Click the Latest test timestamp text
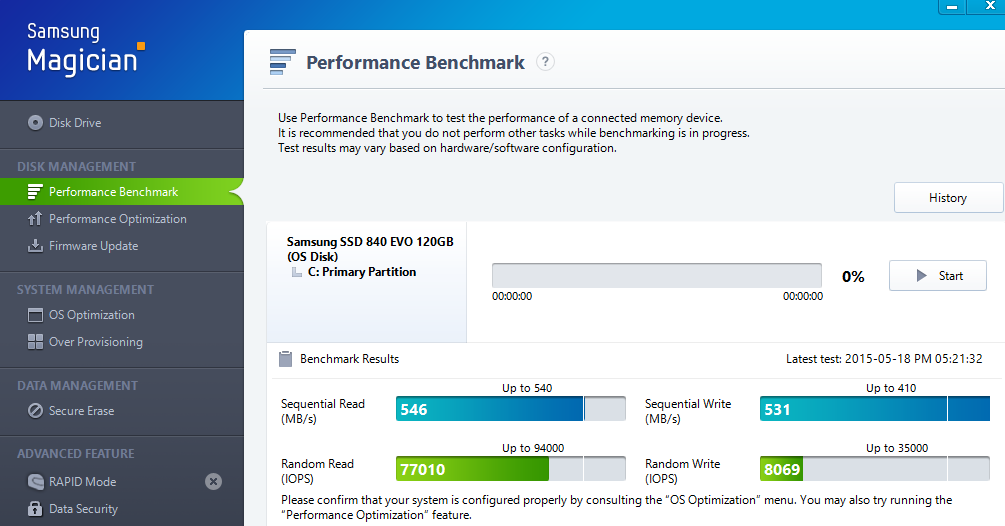The height and width of the screenshot is (526, 1005). point(884,359)
